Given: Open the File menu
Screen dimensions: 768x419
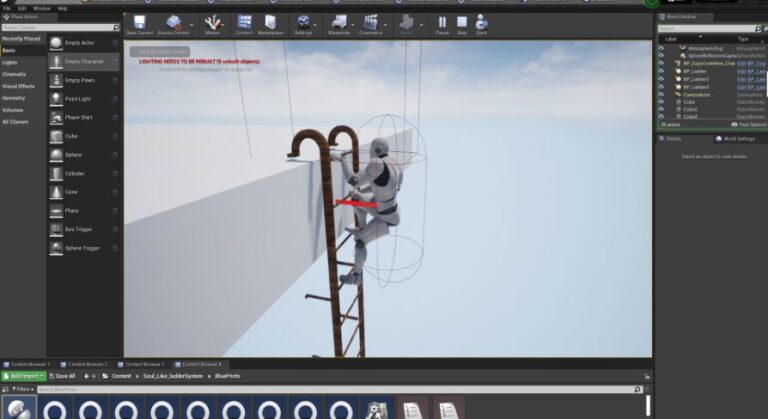Looking at the screenshot, I should 6,8.
